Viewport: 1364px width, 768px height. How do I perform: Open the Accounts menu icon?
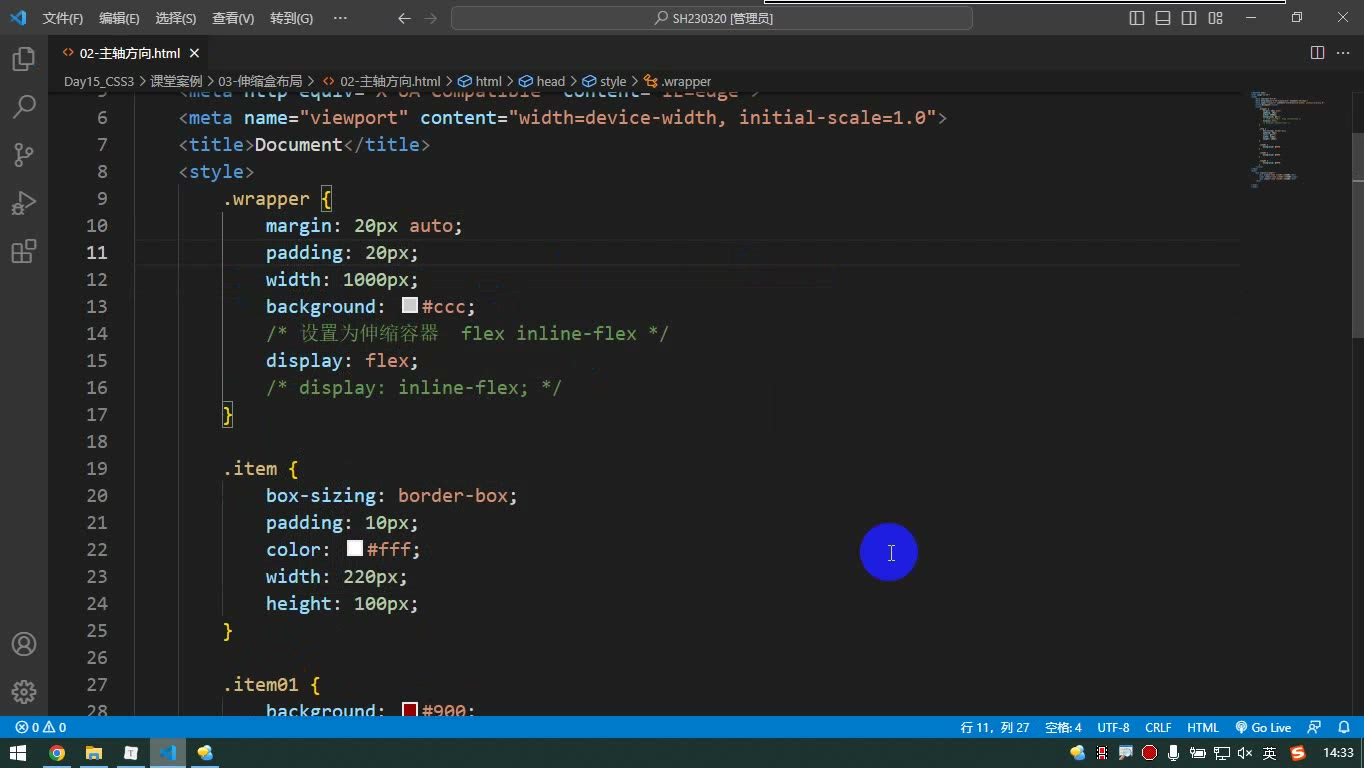pos(24,644)
